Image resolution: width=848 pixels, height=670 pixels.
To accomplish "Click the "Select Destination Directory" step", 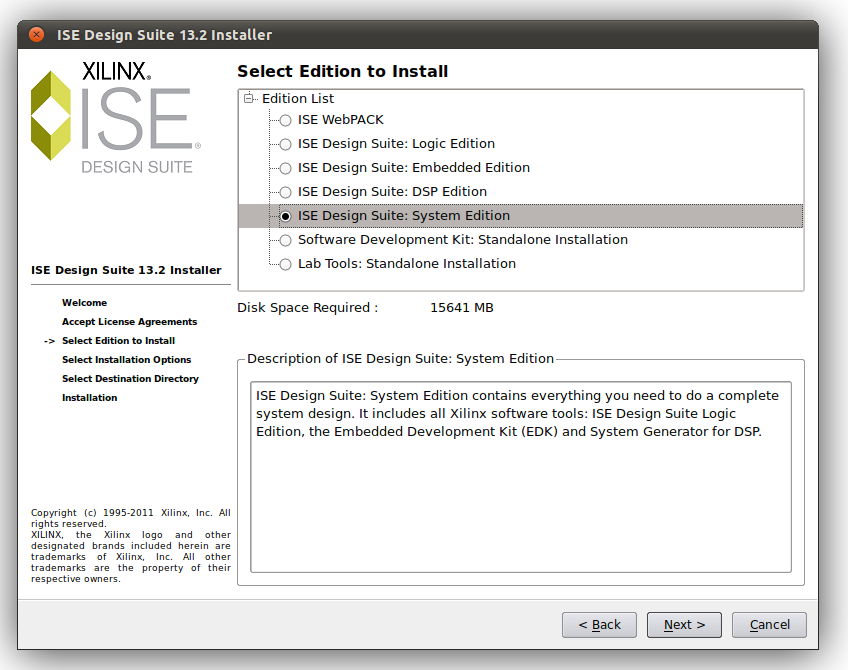I will (130, 379).
